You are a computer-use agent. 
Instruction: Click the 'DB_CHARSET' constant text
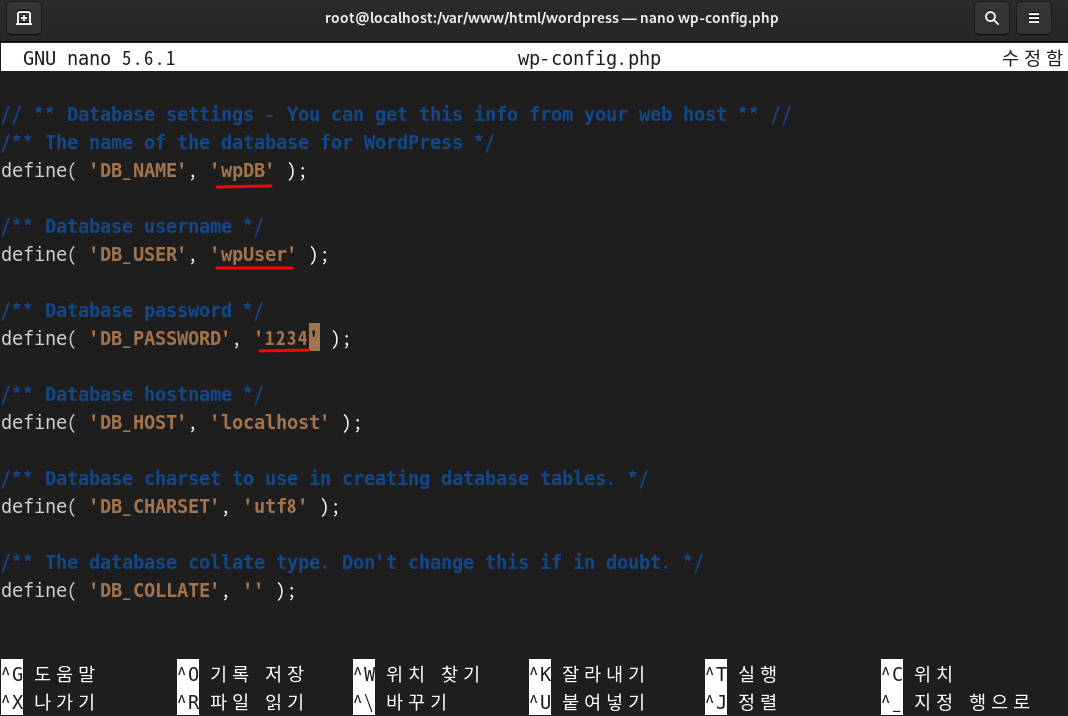click(x=154, y=506)
